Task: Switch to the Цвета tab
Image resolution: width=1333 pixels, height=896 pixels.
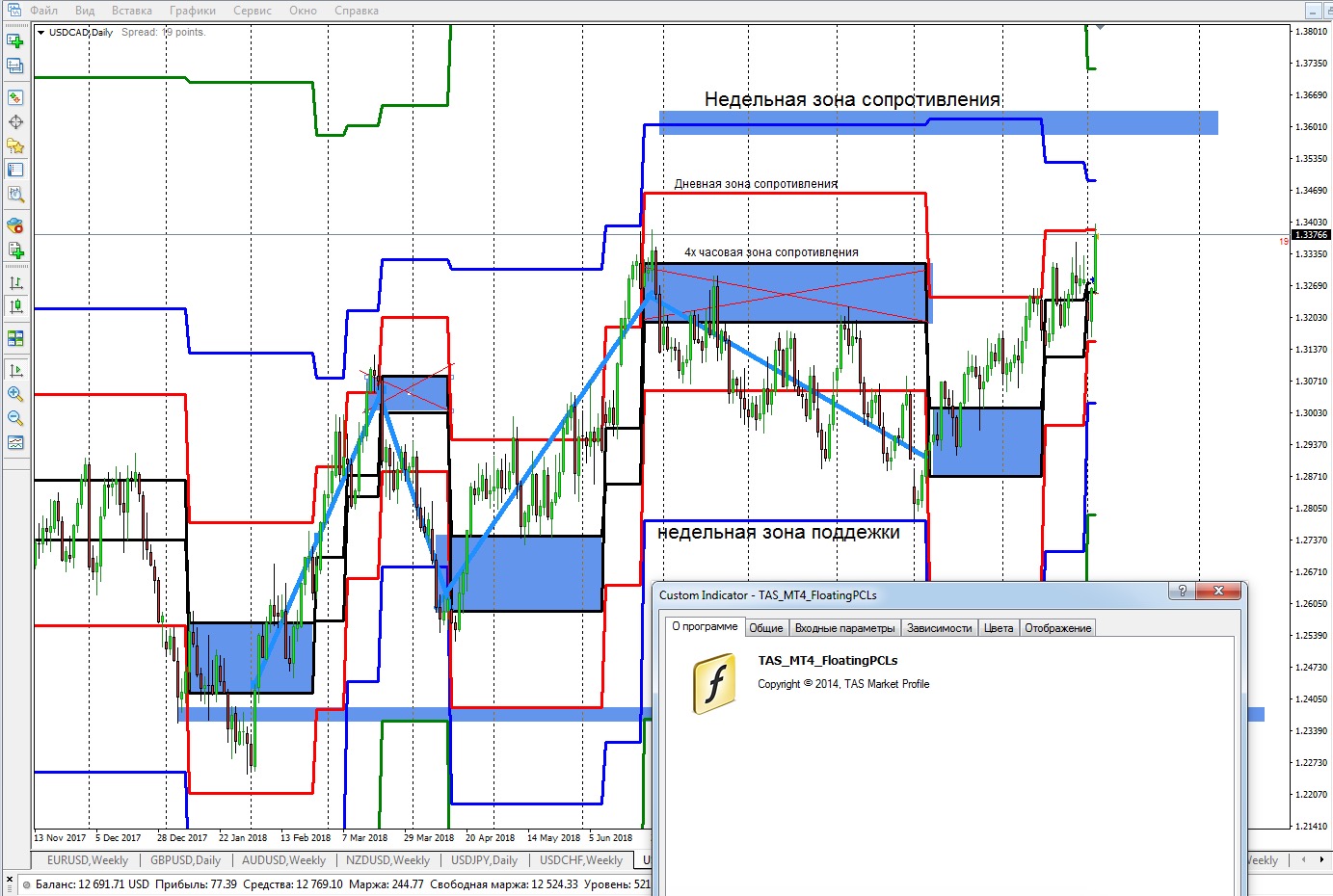Action: tap(999, 628)
